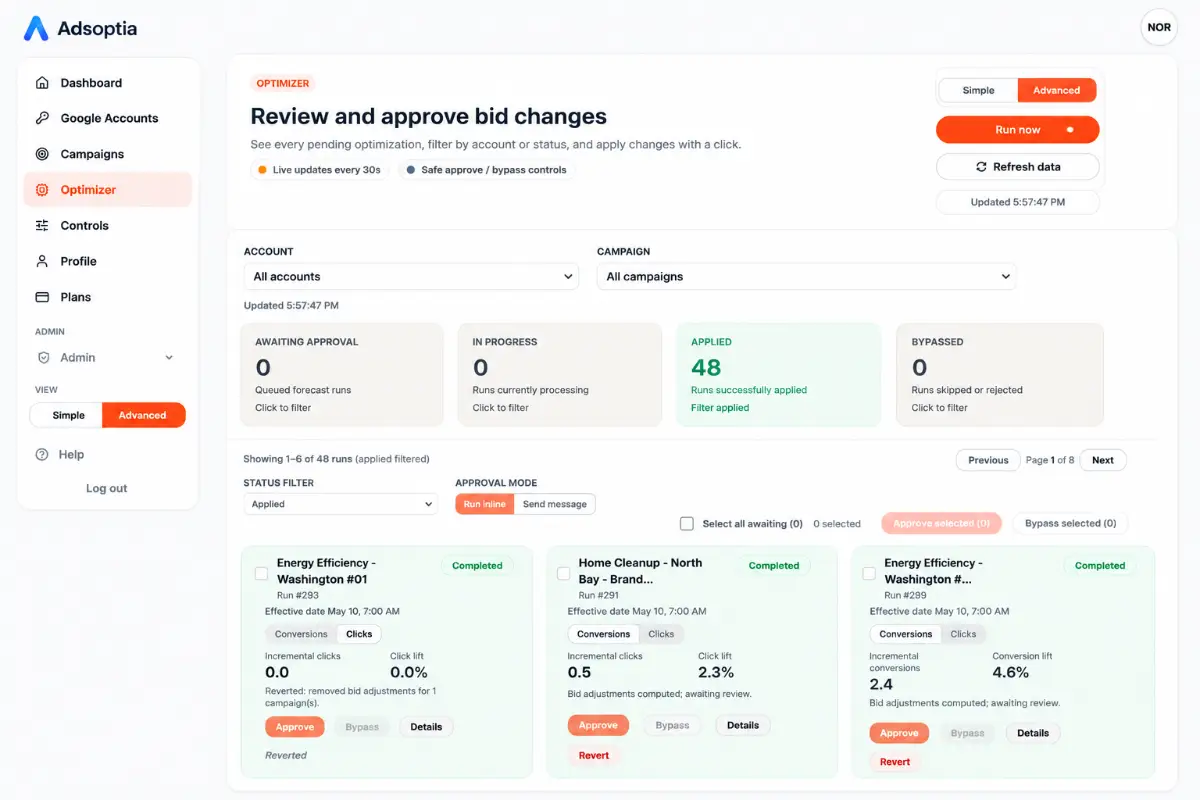
Task: Select Clicks tab on Run #293
Action: point(359,634)
